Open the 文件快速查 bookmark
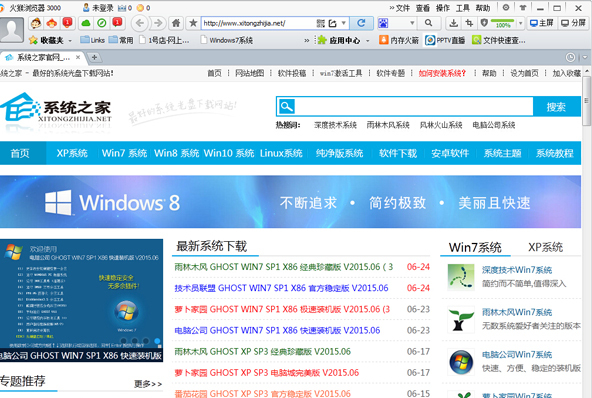The image size is (592, 398). coord(499,40)
